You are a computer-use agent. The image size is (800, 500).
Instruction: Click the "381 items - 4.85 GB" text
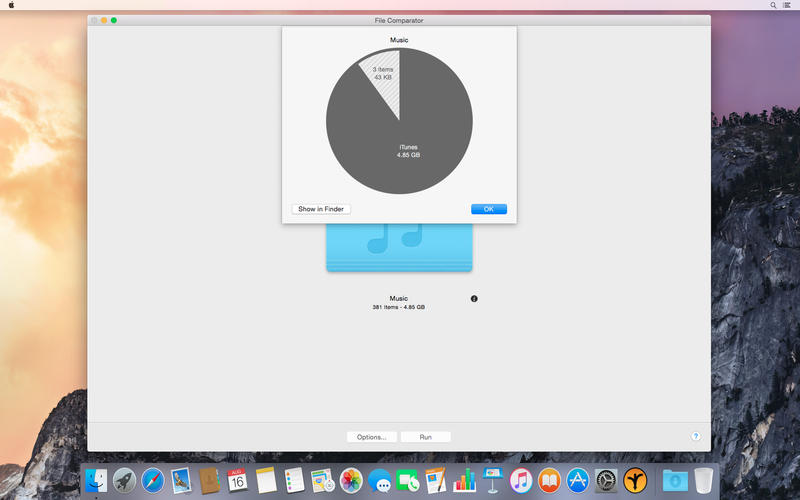coord(398,307)
